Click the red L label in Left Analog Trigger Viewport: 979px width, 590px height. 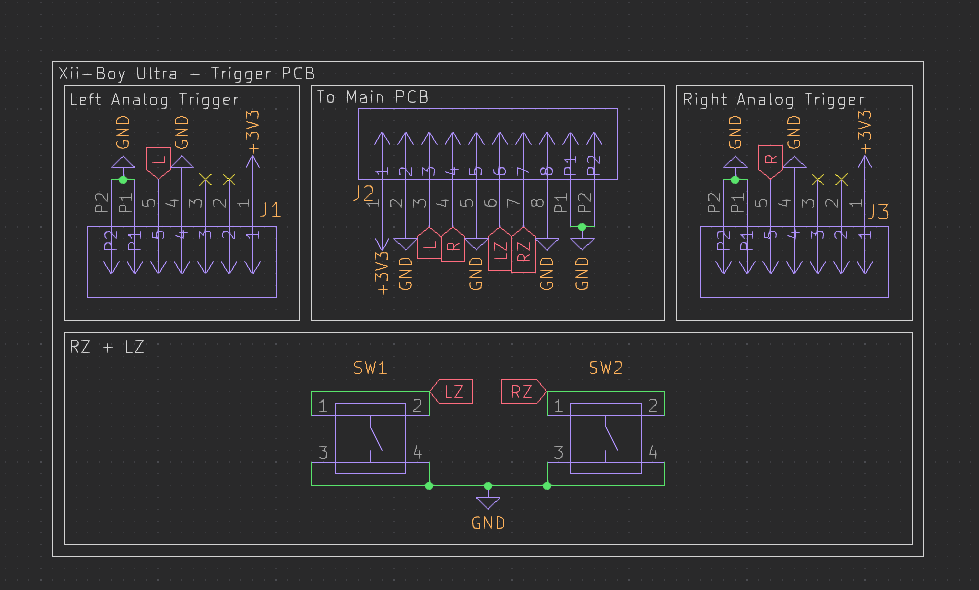(x=159, y=162)
